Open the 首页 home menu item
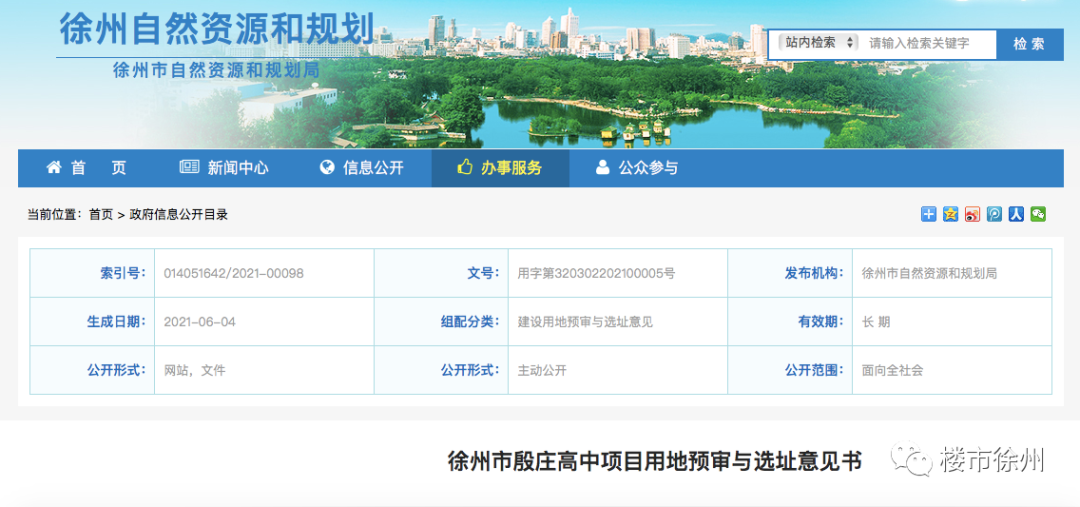Screen dimensions: 1080x507 pos(87,168)
